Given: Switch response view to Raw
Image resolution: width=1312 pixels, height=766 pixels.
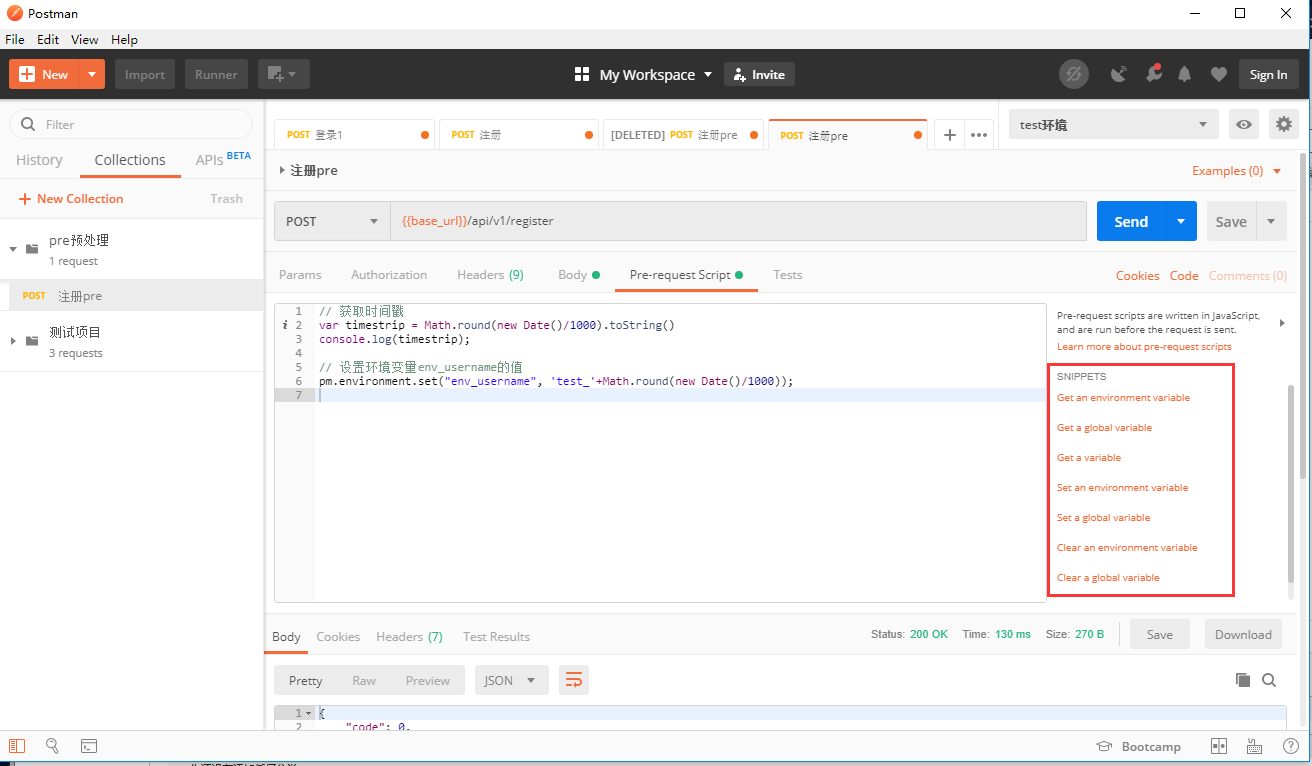Looking at the screenshot, I should click(364, 680).
